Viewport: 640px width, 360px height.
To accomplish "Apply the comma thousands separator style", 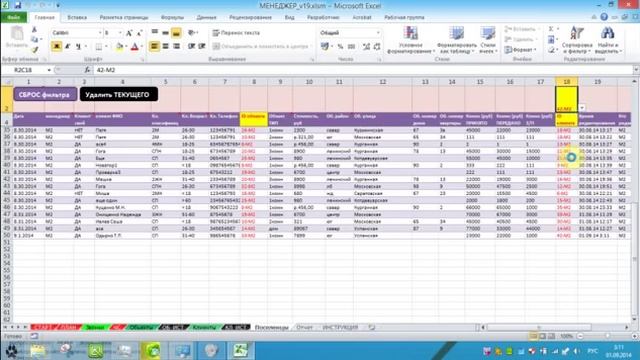I will point(351,47).
